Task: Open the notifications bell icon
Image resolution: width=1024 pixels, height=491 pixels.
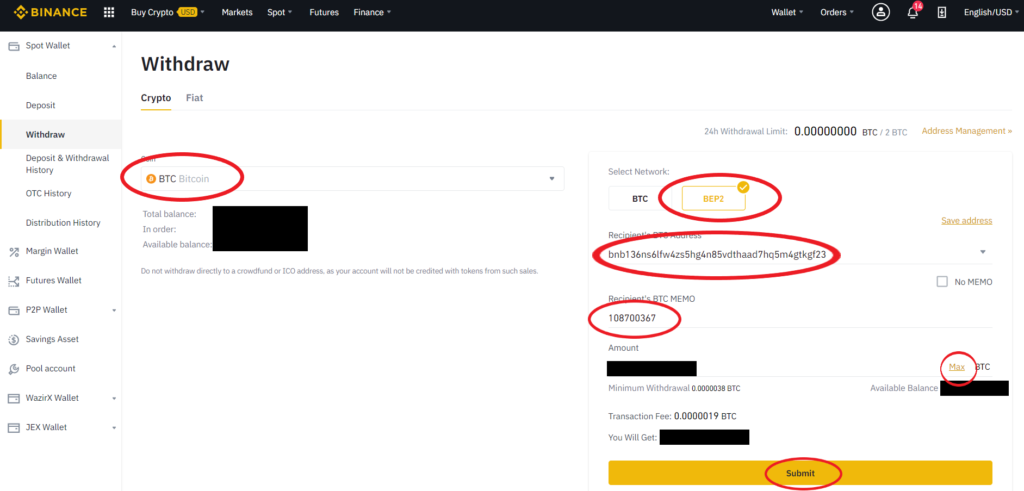Action: (x=913, y=12)
